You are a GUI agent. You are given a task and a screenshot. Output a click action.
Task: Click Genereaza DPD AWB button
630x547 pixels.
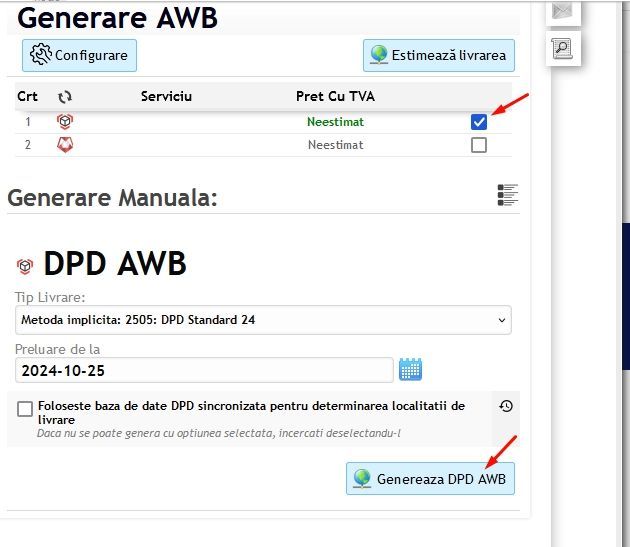pyautogui.click(x=430, y=479)
